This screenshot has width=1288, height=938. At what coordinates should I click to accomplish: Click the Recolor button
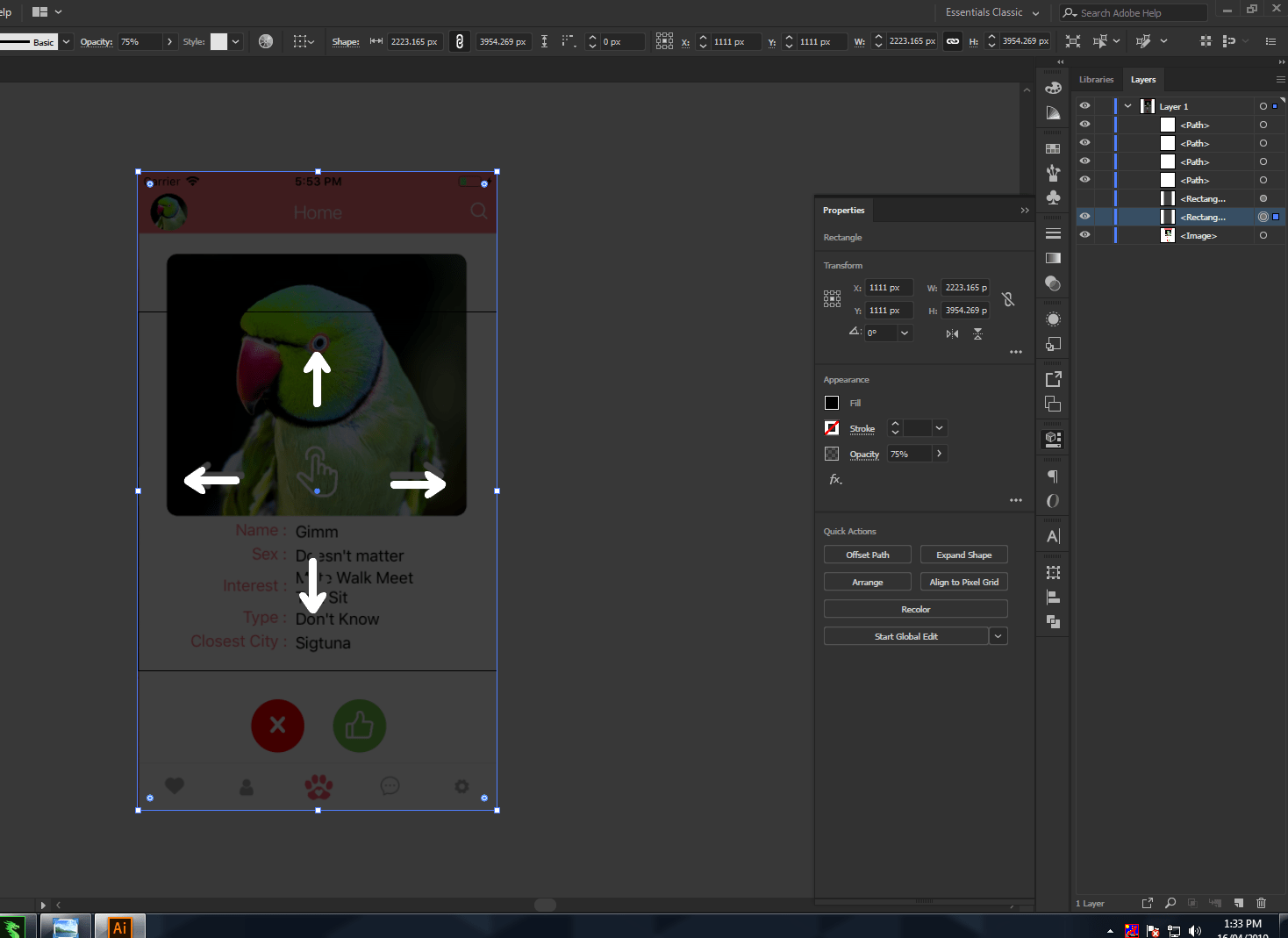[915, 608]
